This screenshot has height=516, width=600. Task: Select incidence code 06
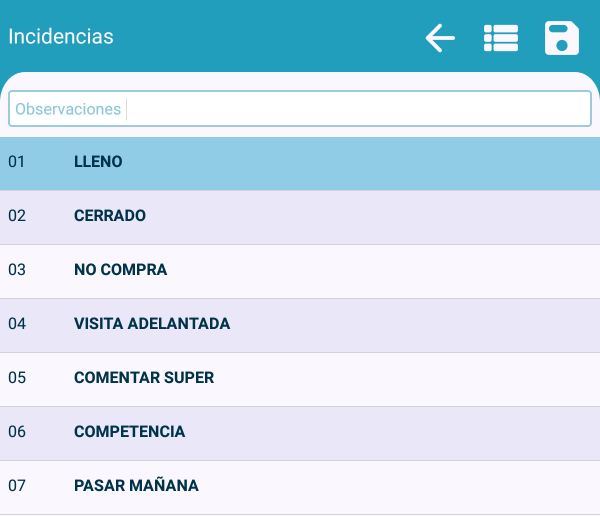[17, 432]
